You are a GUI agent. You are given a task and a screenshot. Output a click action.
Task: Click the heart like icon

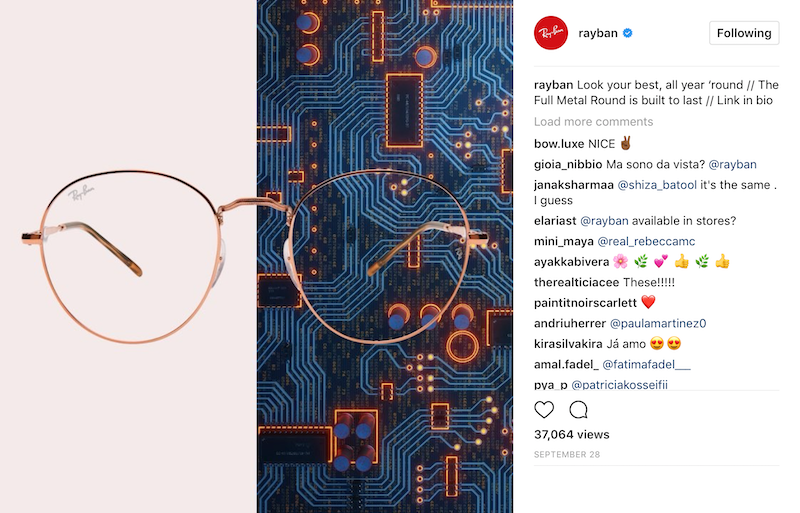pyautogui.click(x=544, y=409)
